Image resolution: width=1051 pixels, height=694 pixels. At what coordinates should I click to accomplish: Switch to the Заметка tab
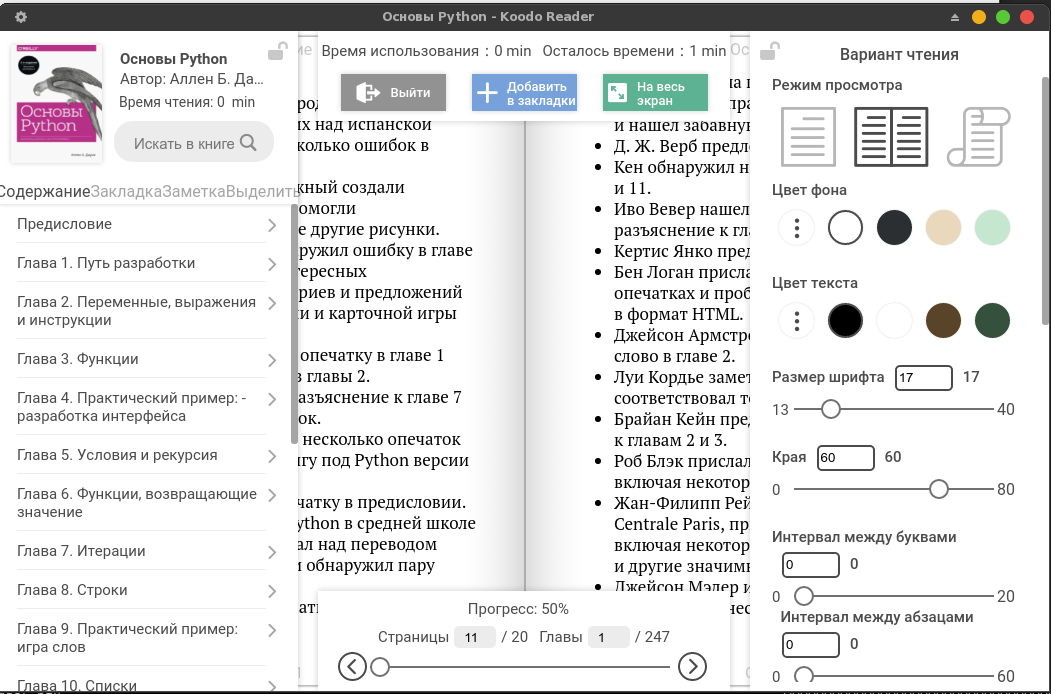click(193, 191)
